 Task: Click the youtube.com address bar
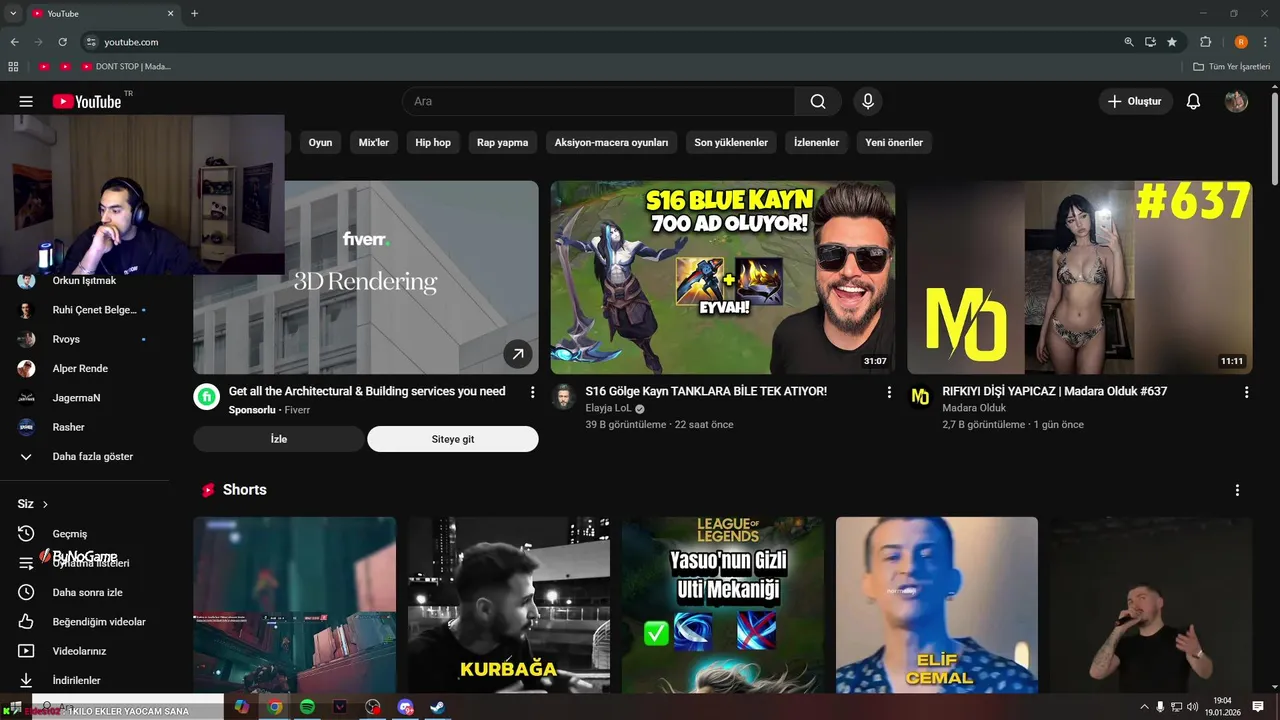point(600,42)
